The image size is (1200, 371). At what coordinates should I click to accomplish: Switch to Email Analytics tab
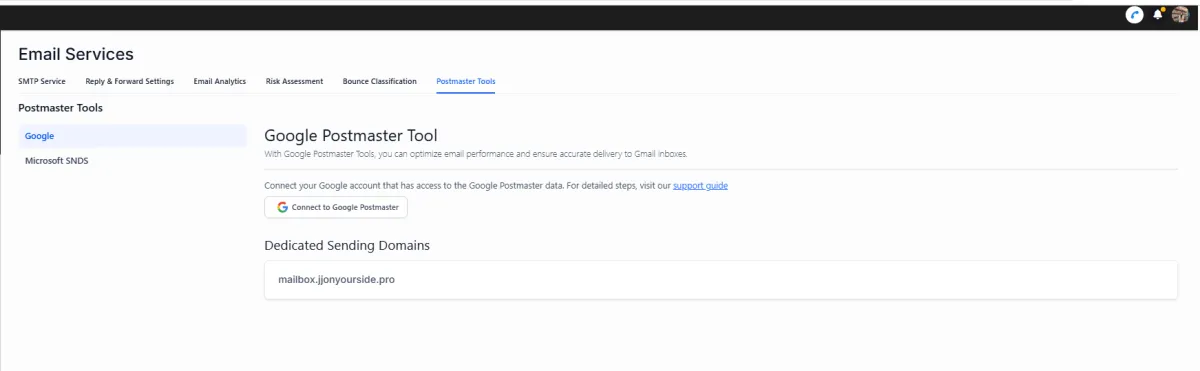219,81
